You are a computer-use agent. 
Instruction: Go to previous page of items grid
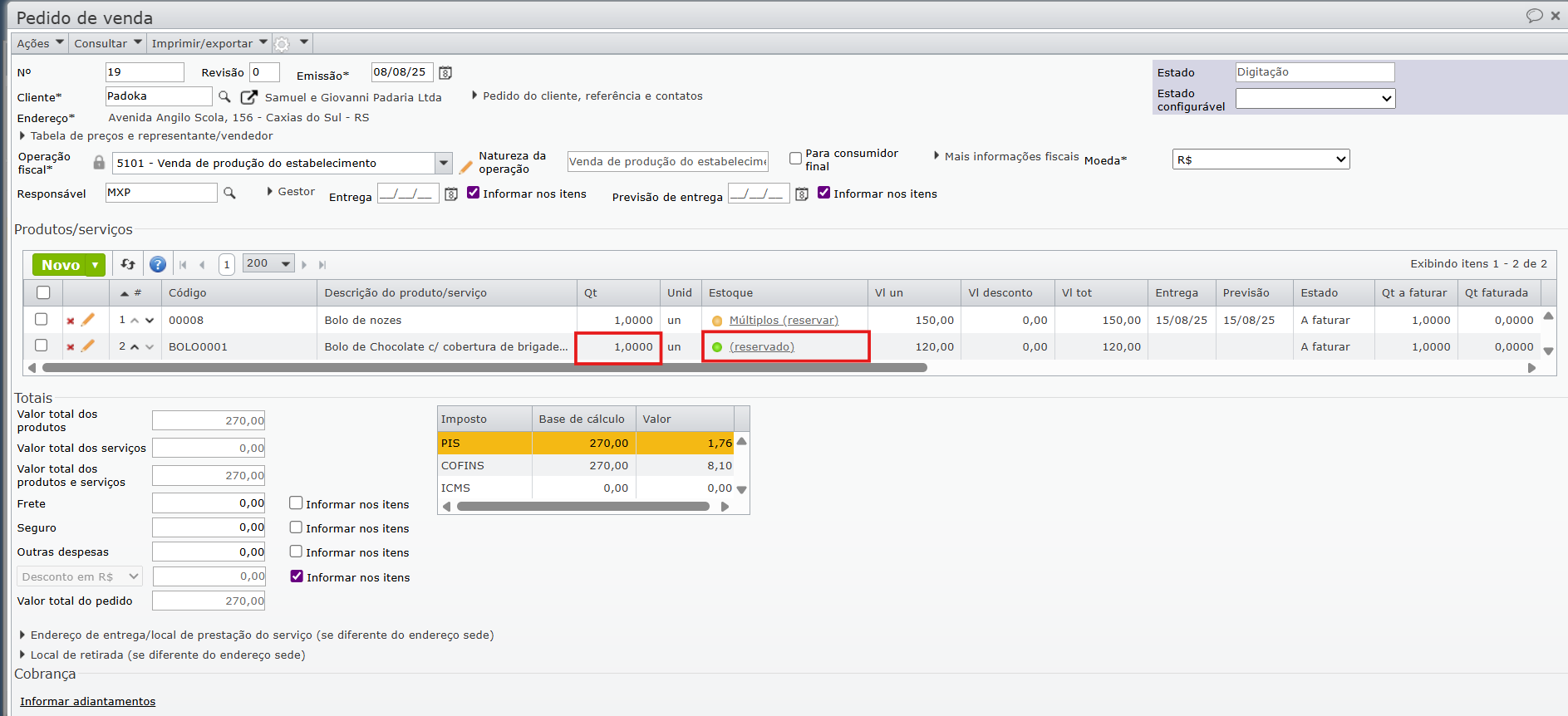pos(202,265)
